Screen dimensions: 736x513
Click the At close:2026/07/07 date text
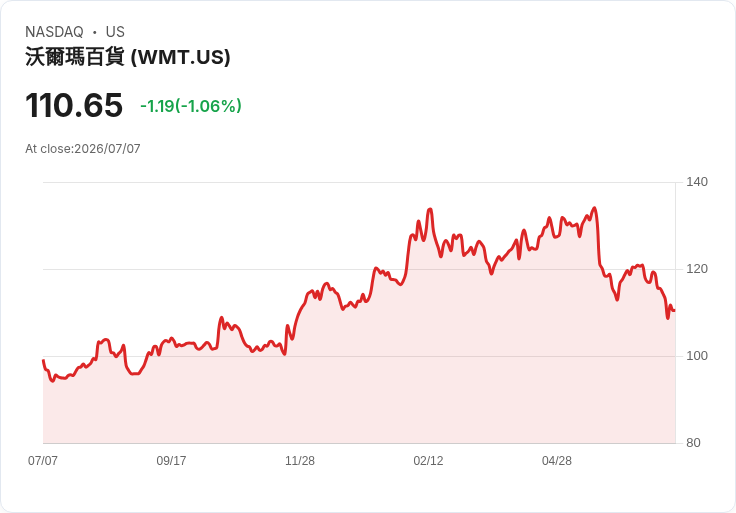tap(83, 149)
